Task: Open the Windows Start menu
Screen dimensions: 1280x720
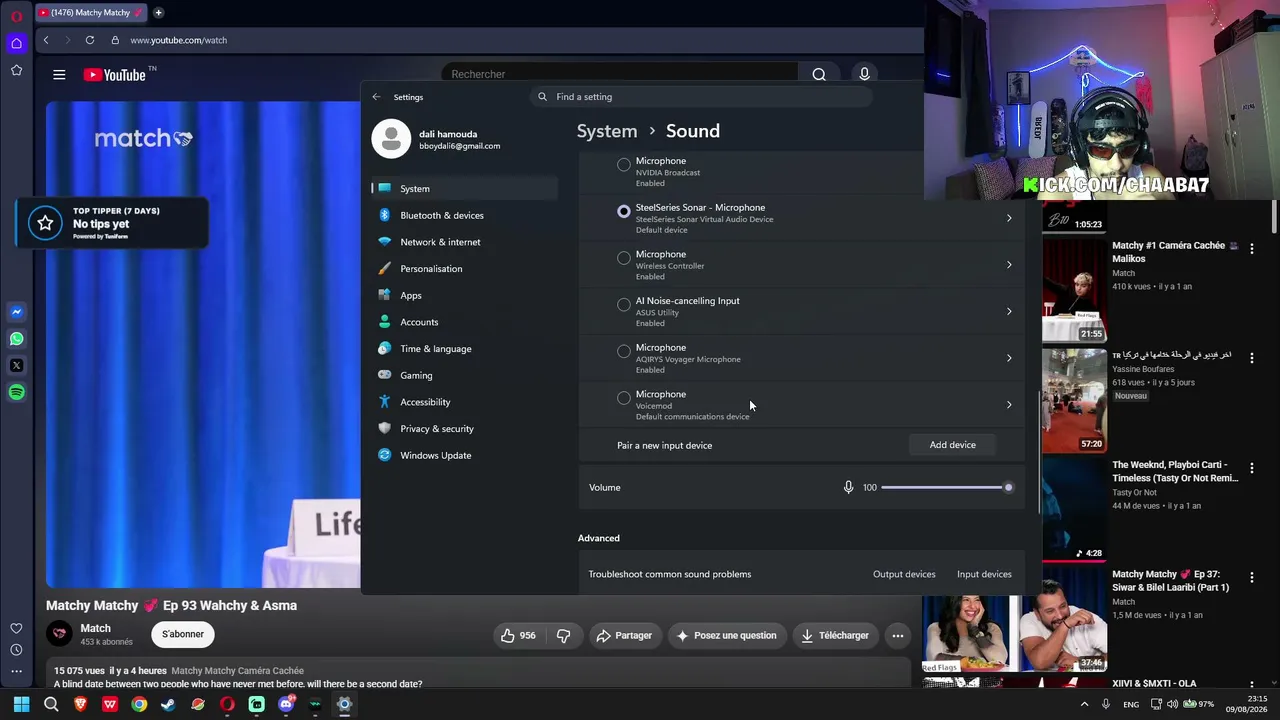Action: (x=21, y=704)
